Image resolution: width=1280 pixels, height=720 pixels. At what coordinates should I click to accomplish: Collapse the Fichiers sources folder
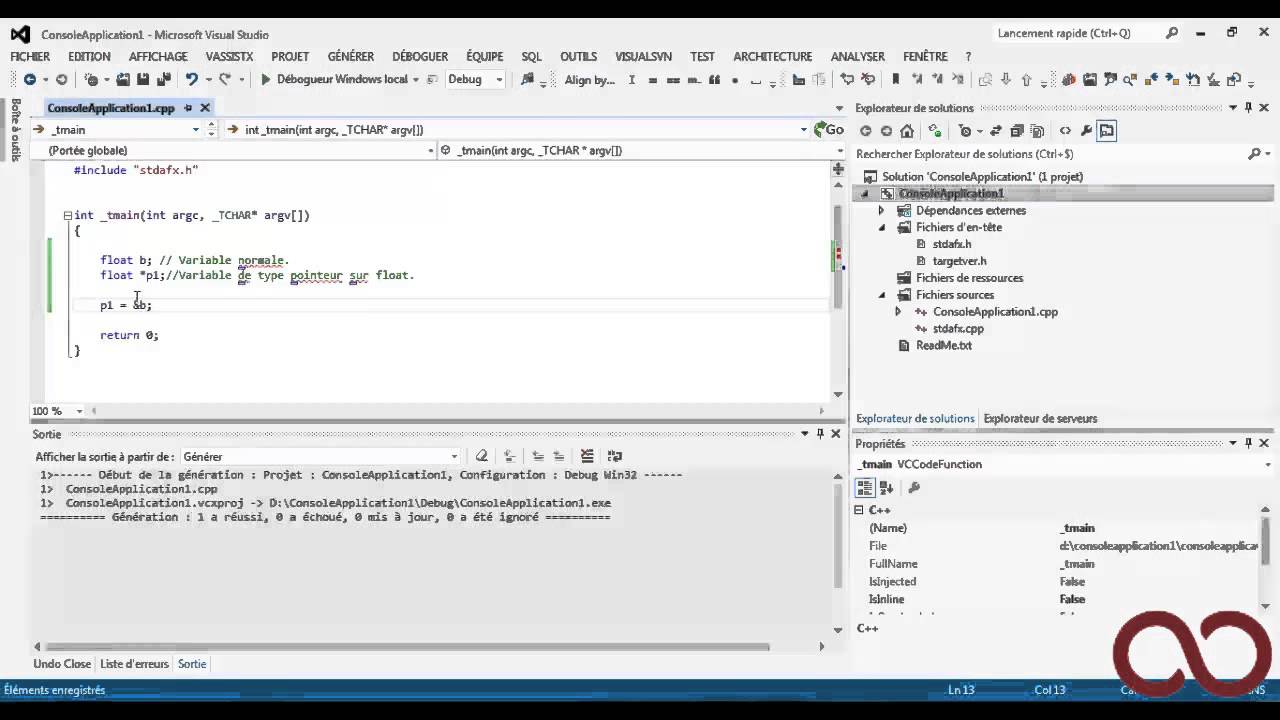(x=881, y=295)
